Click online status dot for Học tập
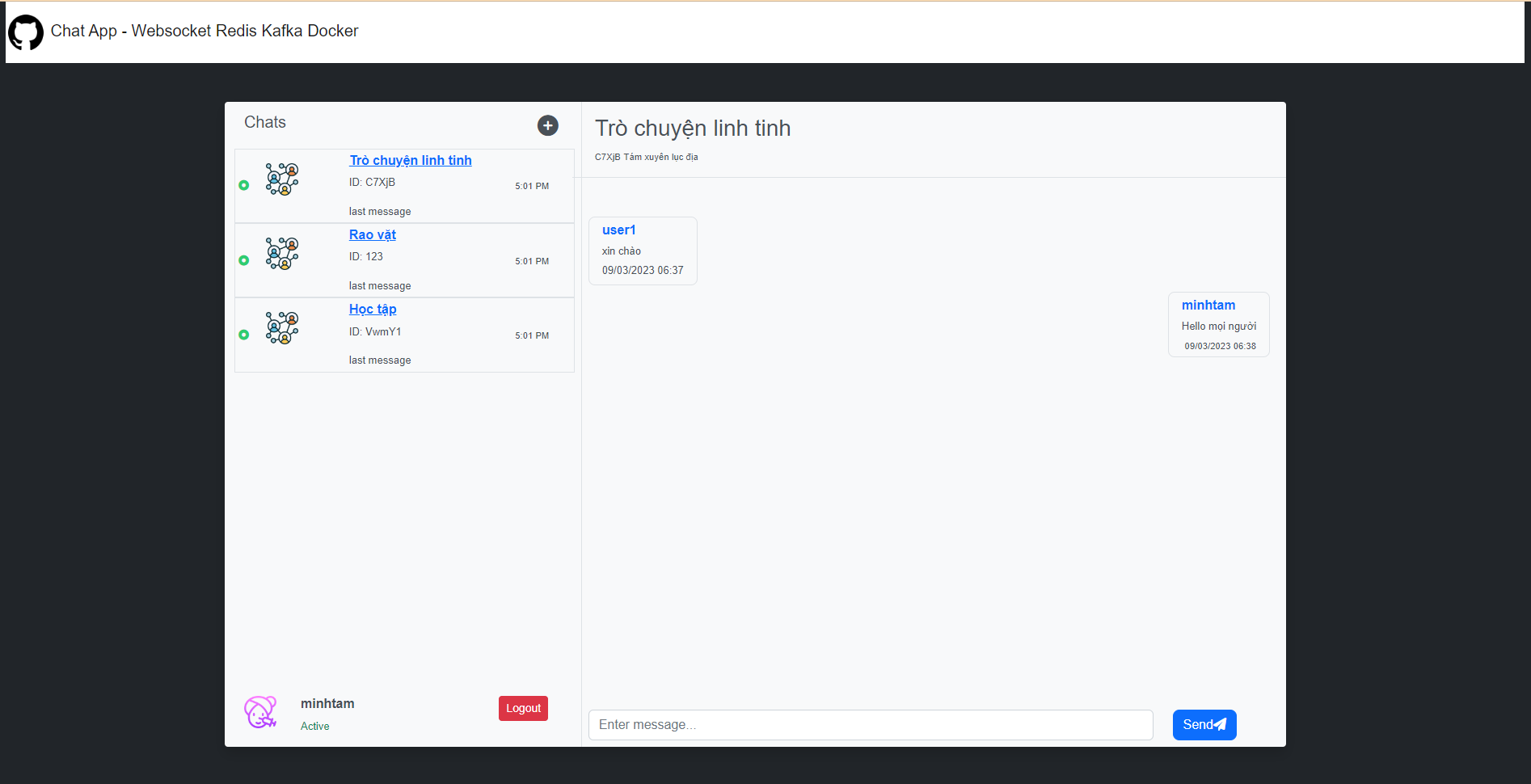Image resolution: width=1531 pixels, height=784 pixels. (244, 335)
